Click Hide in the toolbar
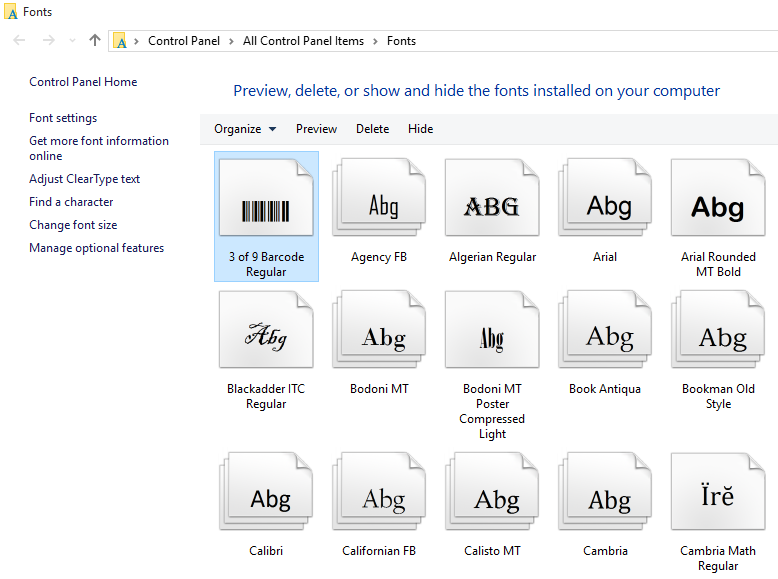Viewport: 778px width, 579px height. (x=421, y=129)
